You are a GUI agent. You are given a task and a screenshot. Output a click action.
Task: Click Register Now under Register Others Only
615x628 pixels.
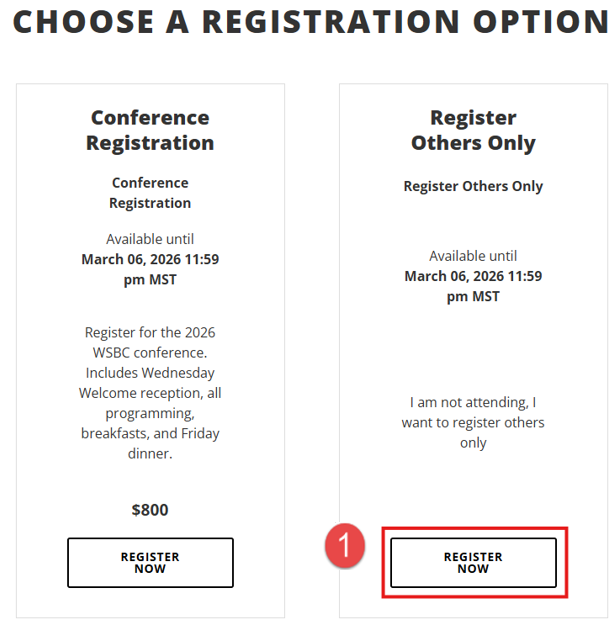(473, 563)
